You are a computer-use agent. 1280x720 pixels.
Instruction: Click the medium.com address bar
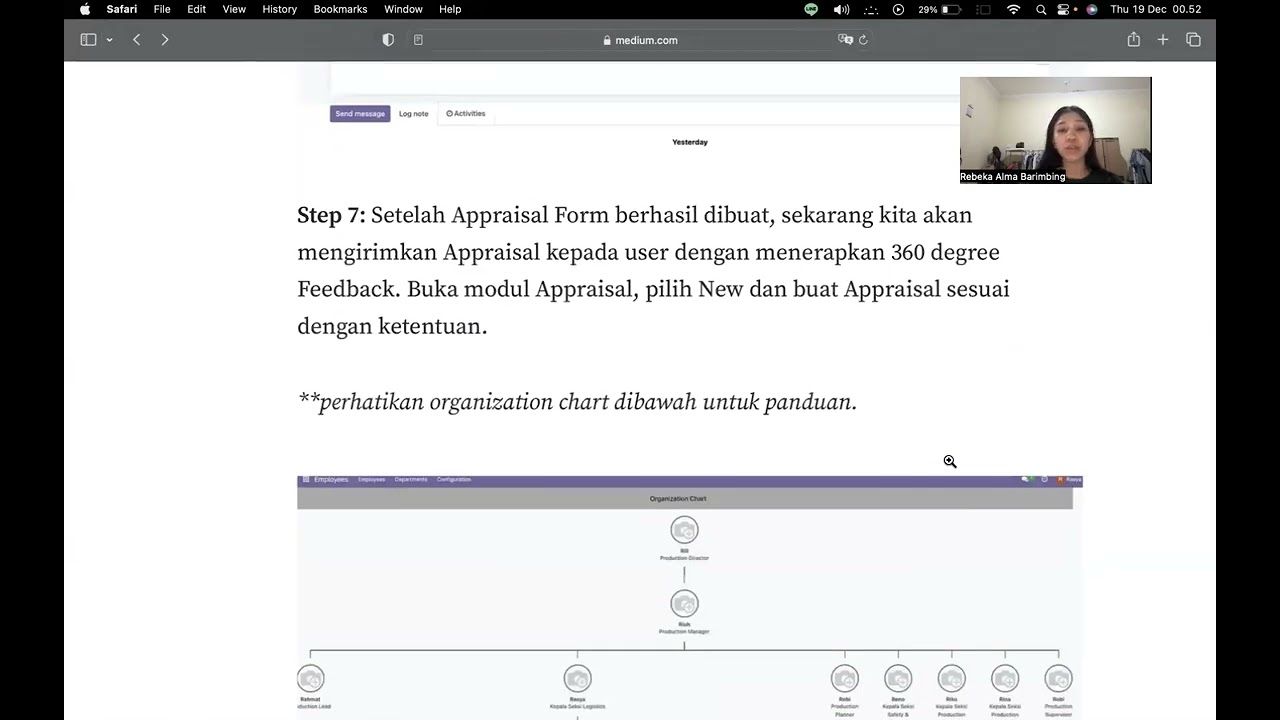pos(640,40)
